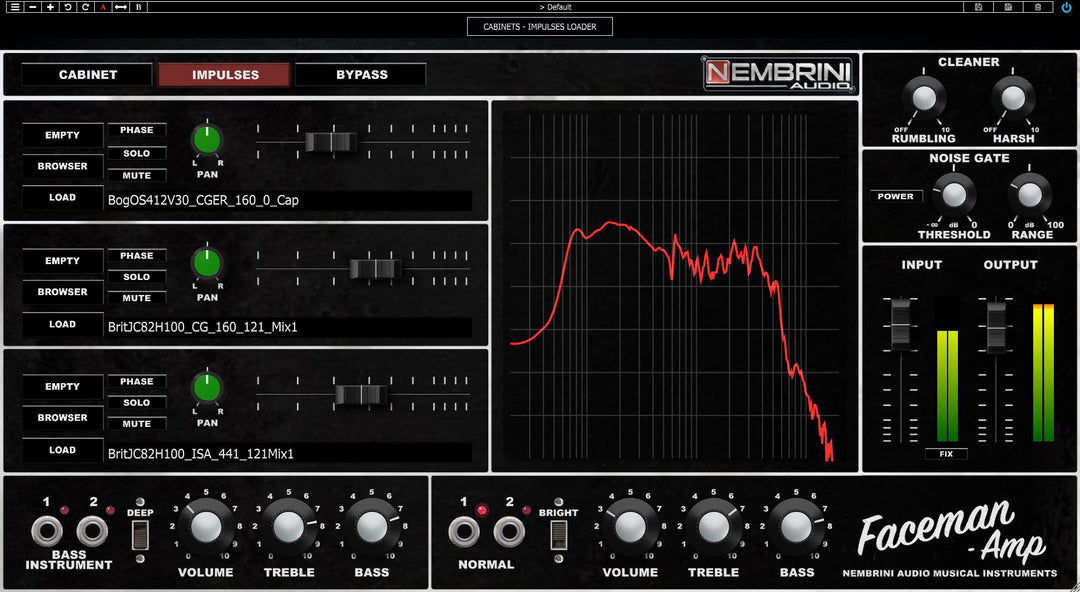Click the save-as floppy icon beside the trash
This screenshot has width=1080, height=592.
click(1008, 7)
